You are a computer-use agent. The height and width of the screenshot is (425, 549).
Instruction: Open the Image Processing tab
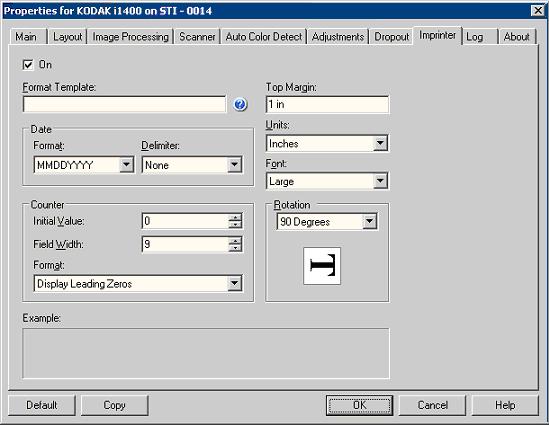point(130,37)
